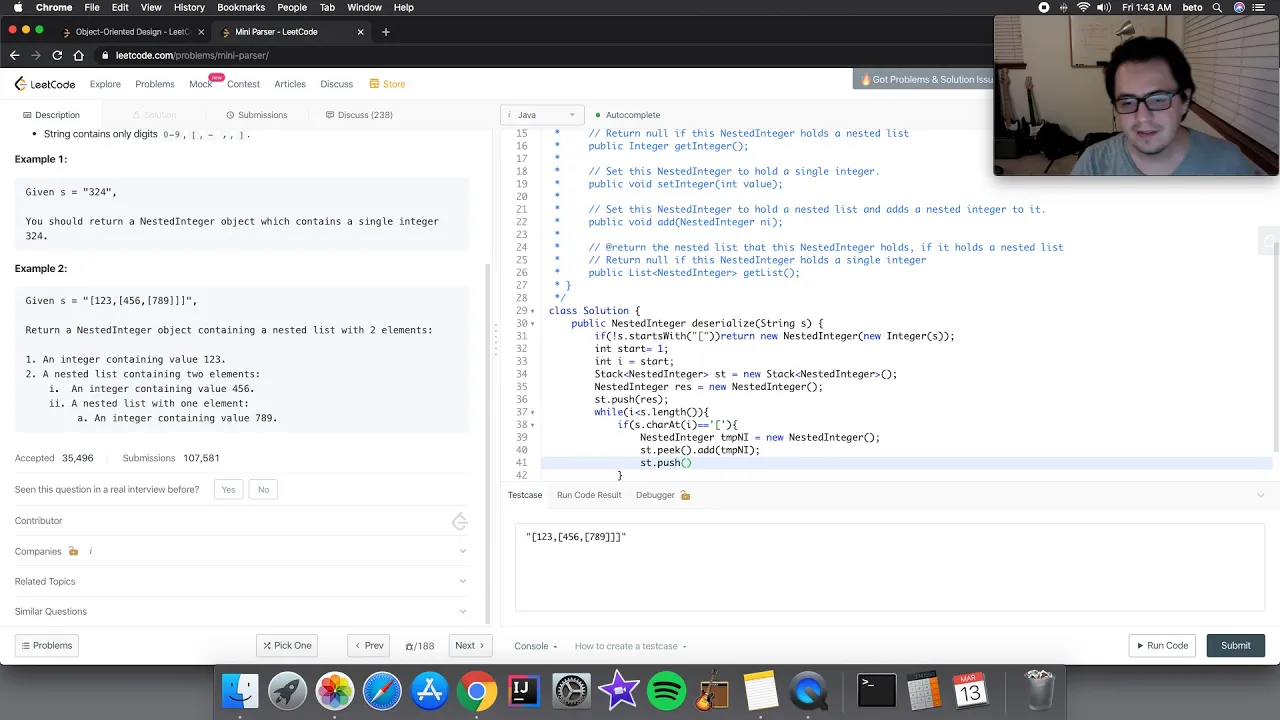
Task: Click in the testcase input box
Action: (890, 567)
